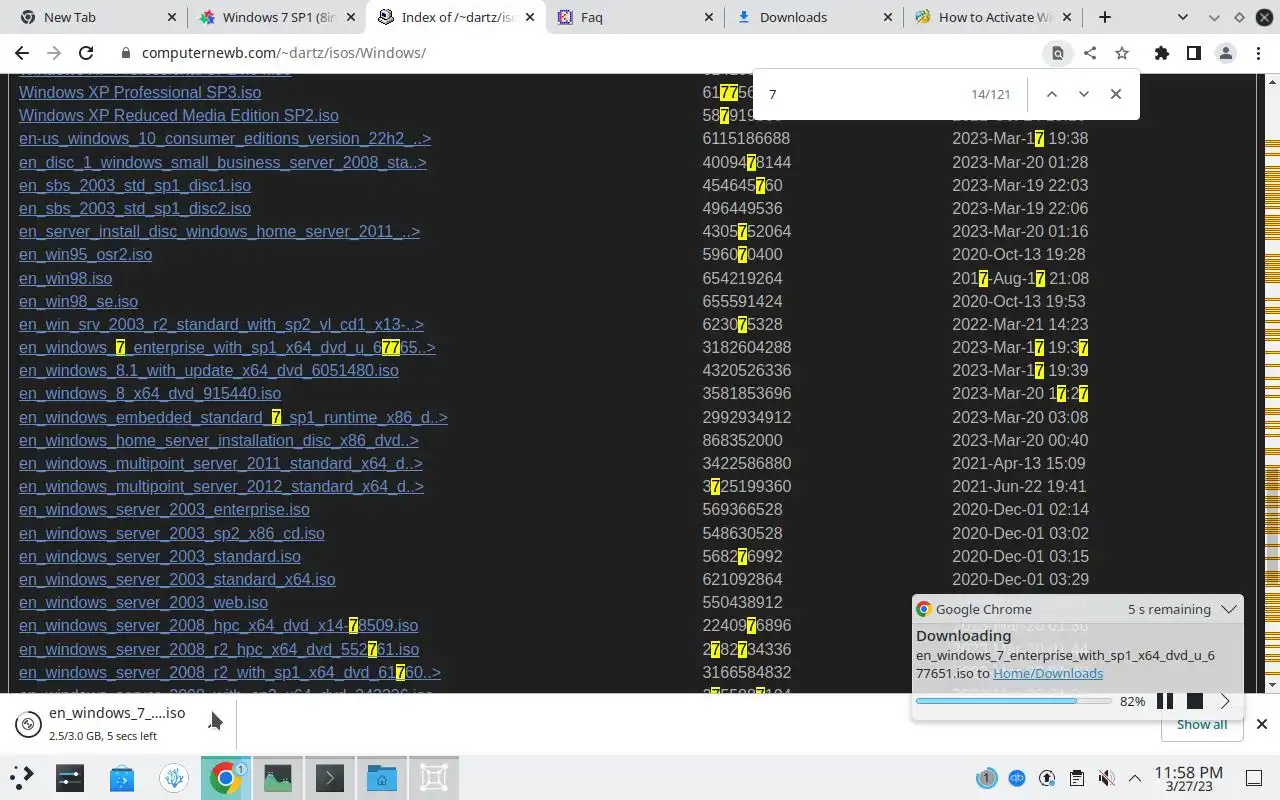
Task: Close the Faq tab
Action: pos(709,17)
